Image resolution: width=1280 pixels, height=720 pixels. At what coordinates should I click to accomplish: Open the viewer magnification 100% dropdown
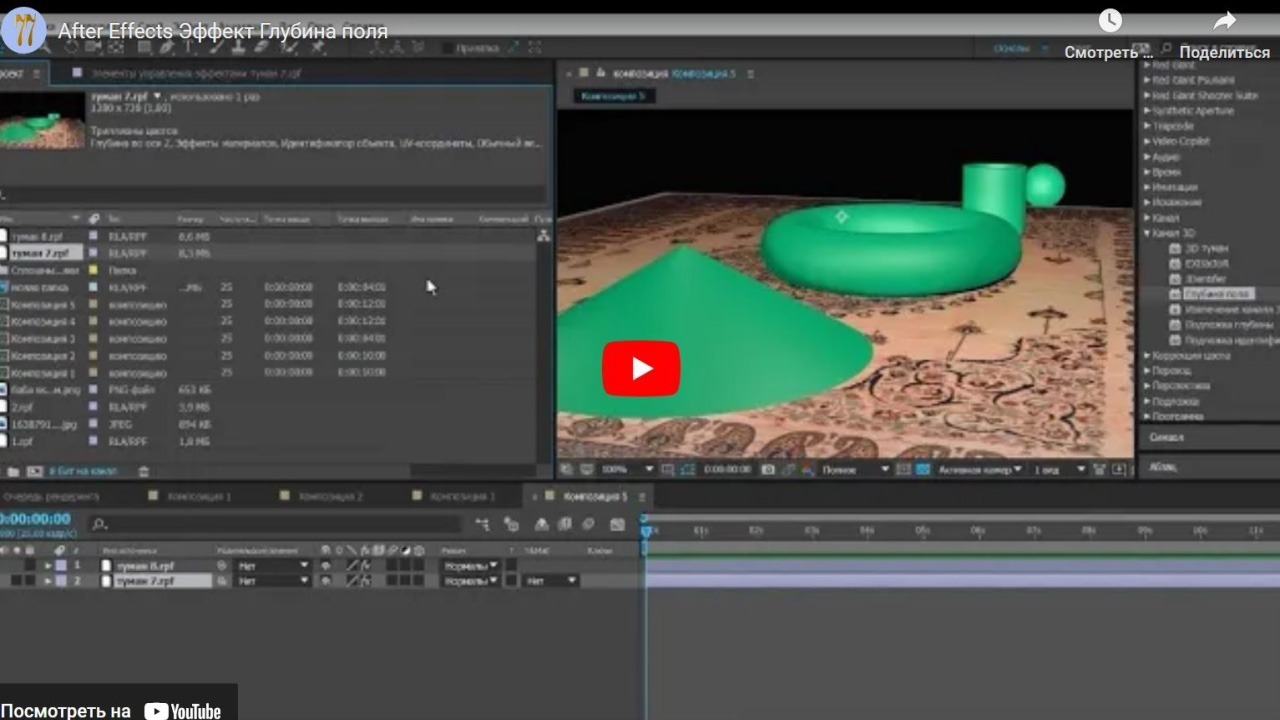tap(626, 469)
